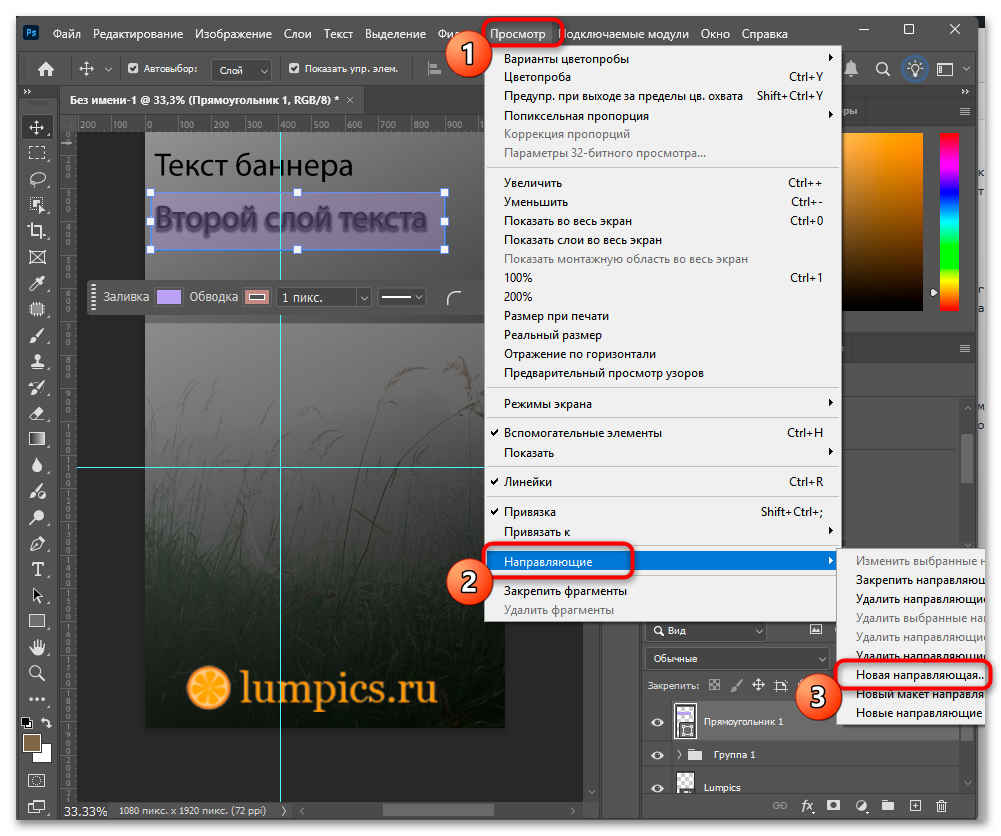Select the Rectangular Marquee tool
This screenshot has width=1001, height=836.
(x=37, y=153)
